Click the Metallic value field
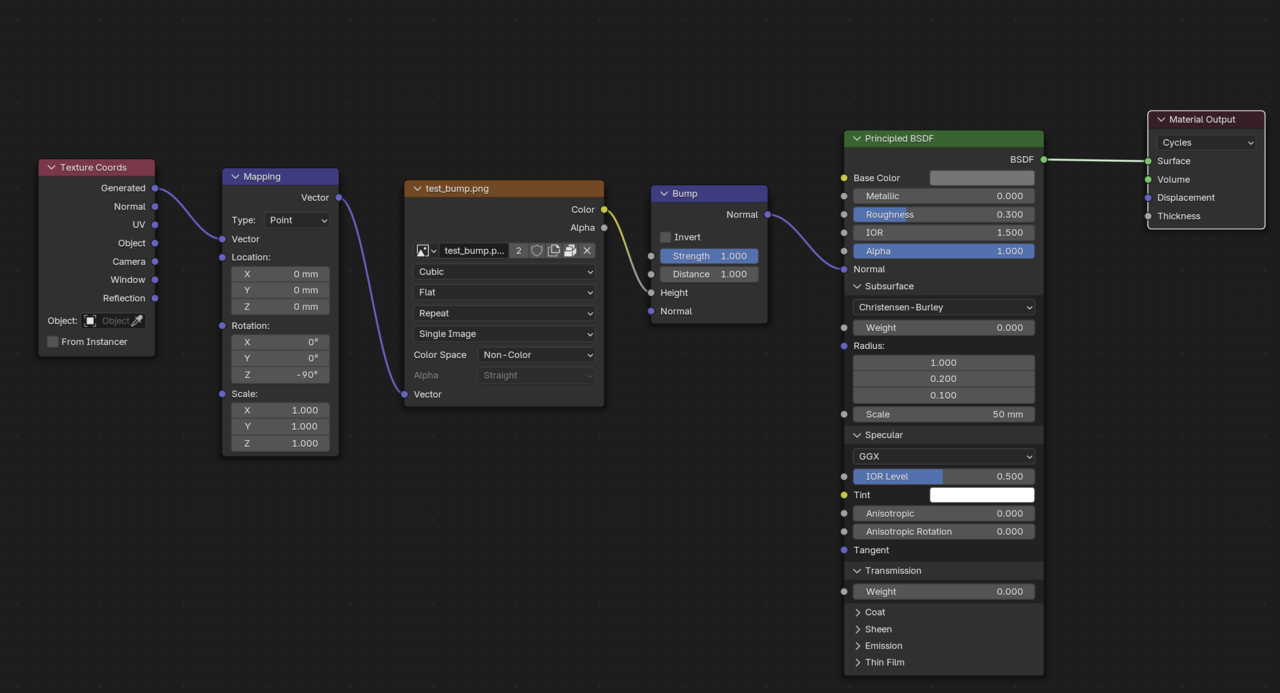The height and width of the screenshot is (693, 1280). coord(944,196)
